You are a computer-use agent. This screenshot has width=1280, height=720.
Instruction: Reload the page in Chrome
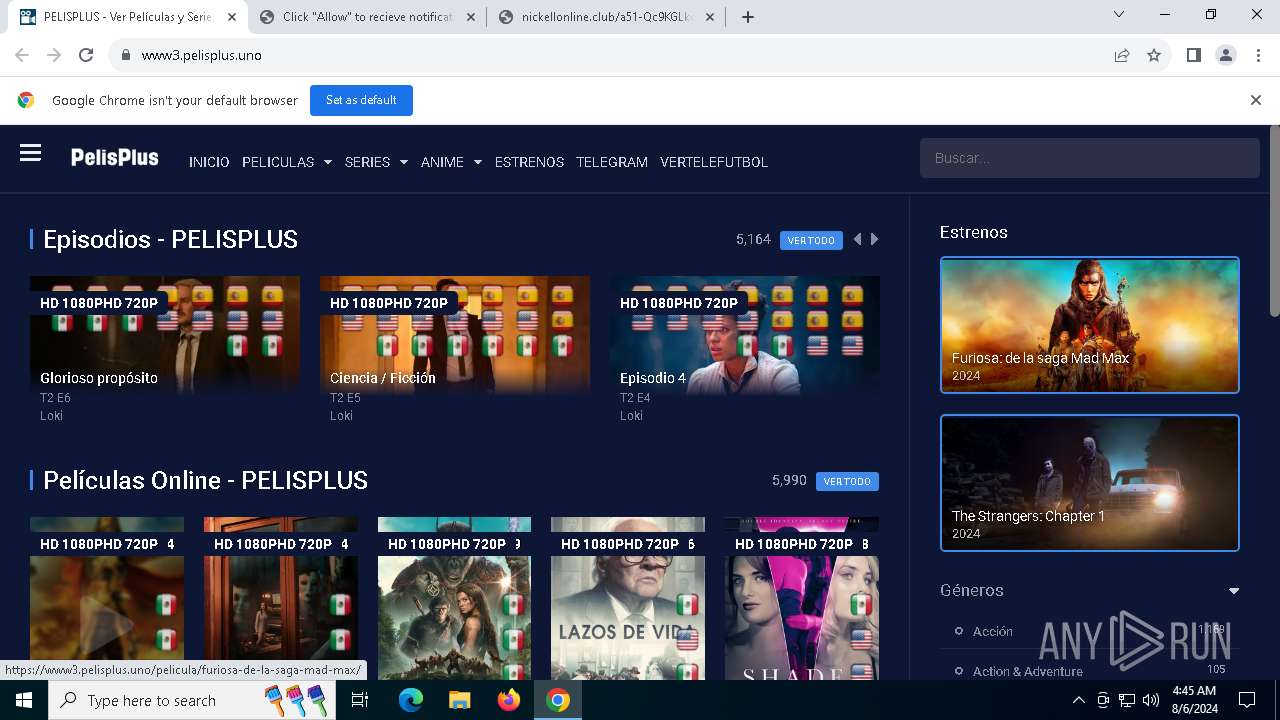(86, 55)
